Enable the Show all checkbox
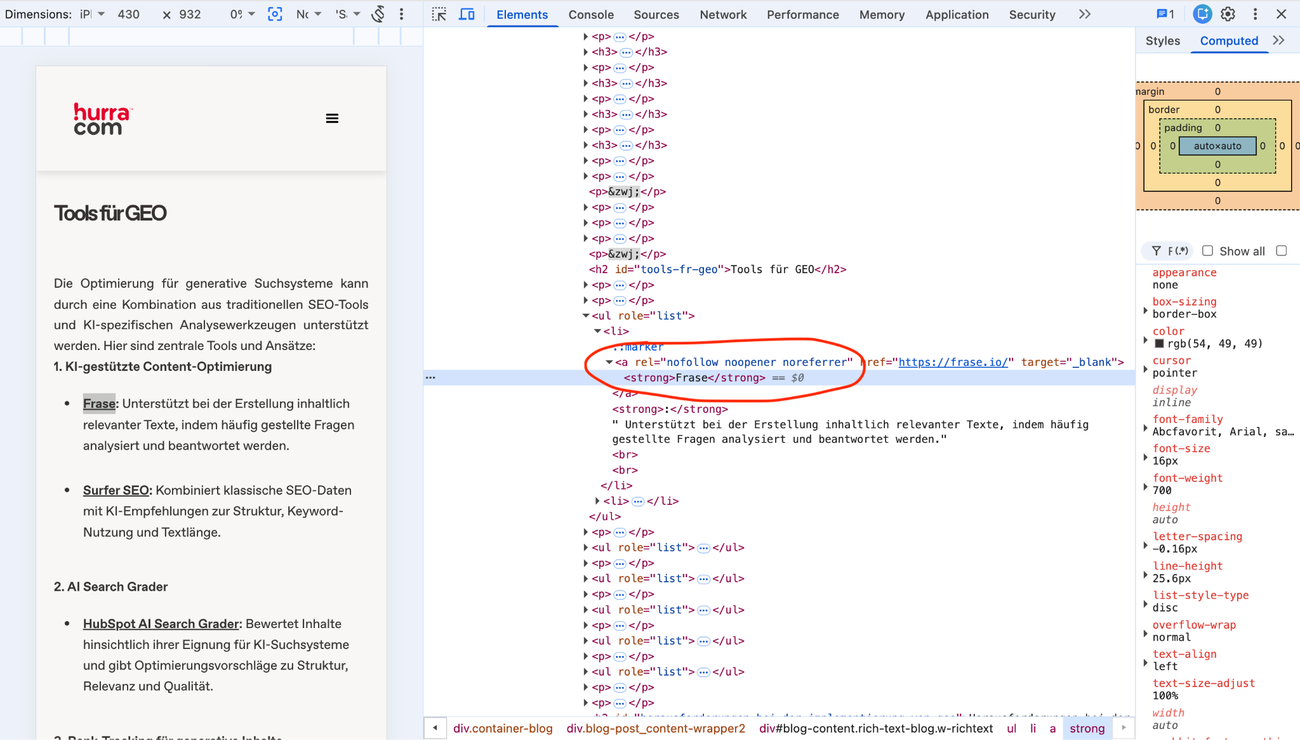The height and width of the screenshot is (740, 1300). coord(1208,251)
